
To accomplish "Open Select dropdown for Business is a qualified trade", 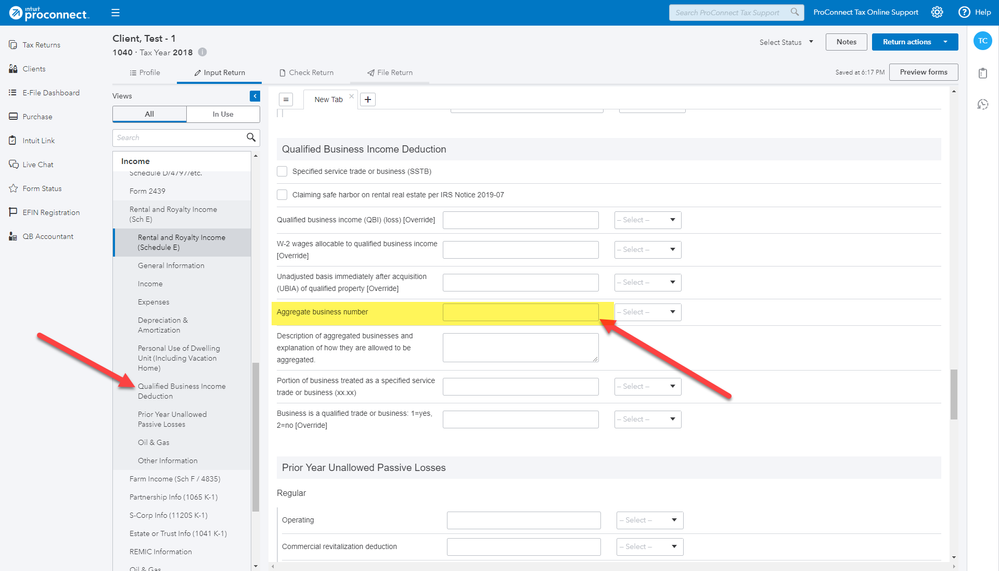I will click(648, 419).
